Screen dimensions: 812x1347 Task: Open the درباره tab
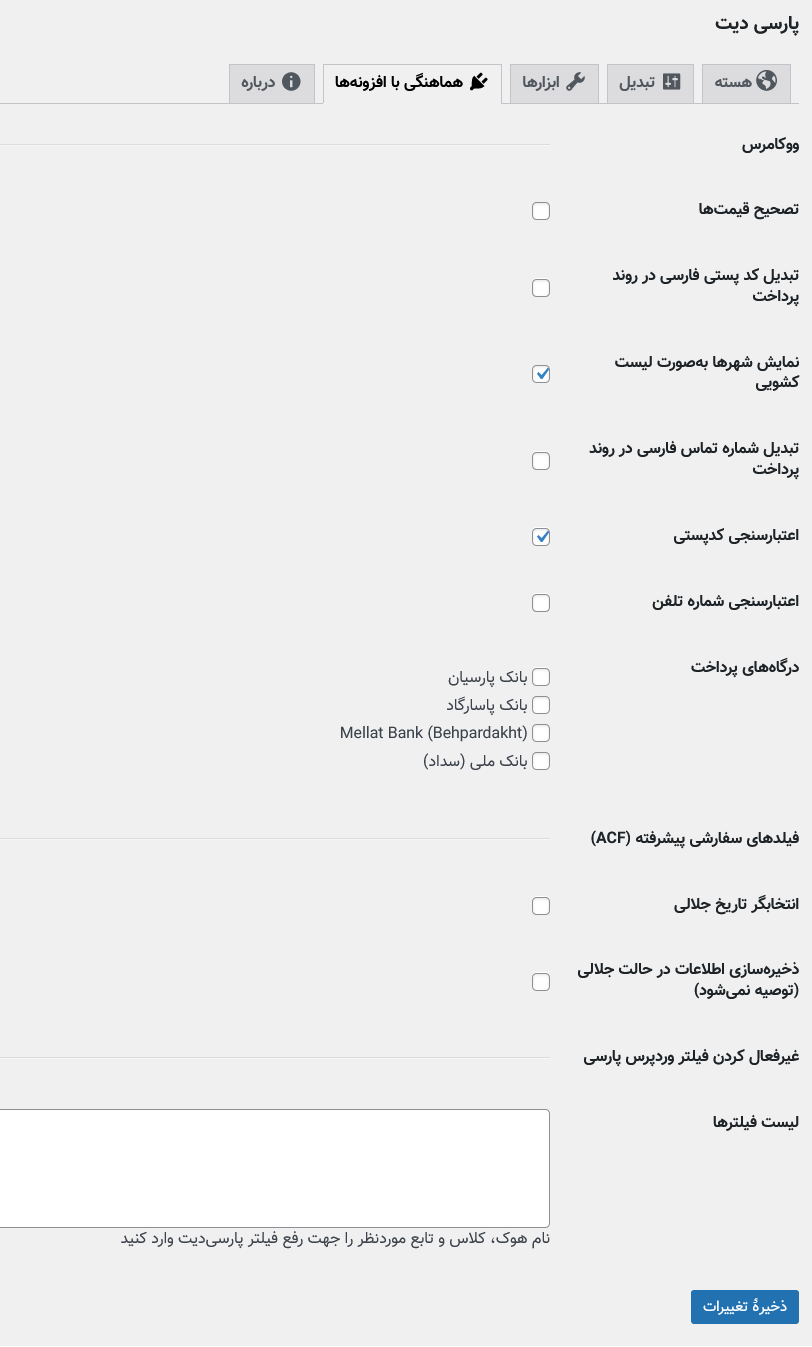point(266,83)
